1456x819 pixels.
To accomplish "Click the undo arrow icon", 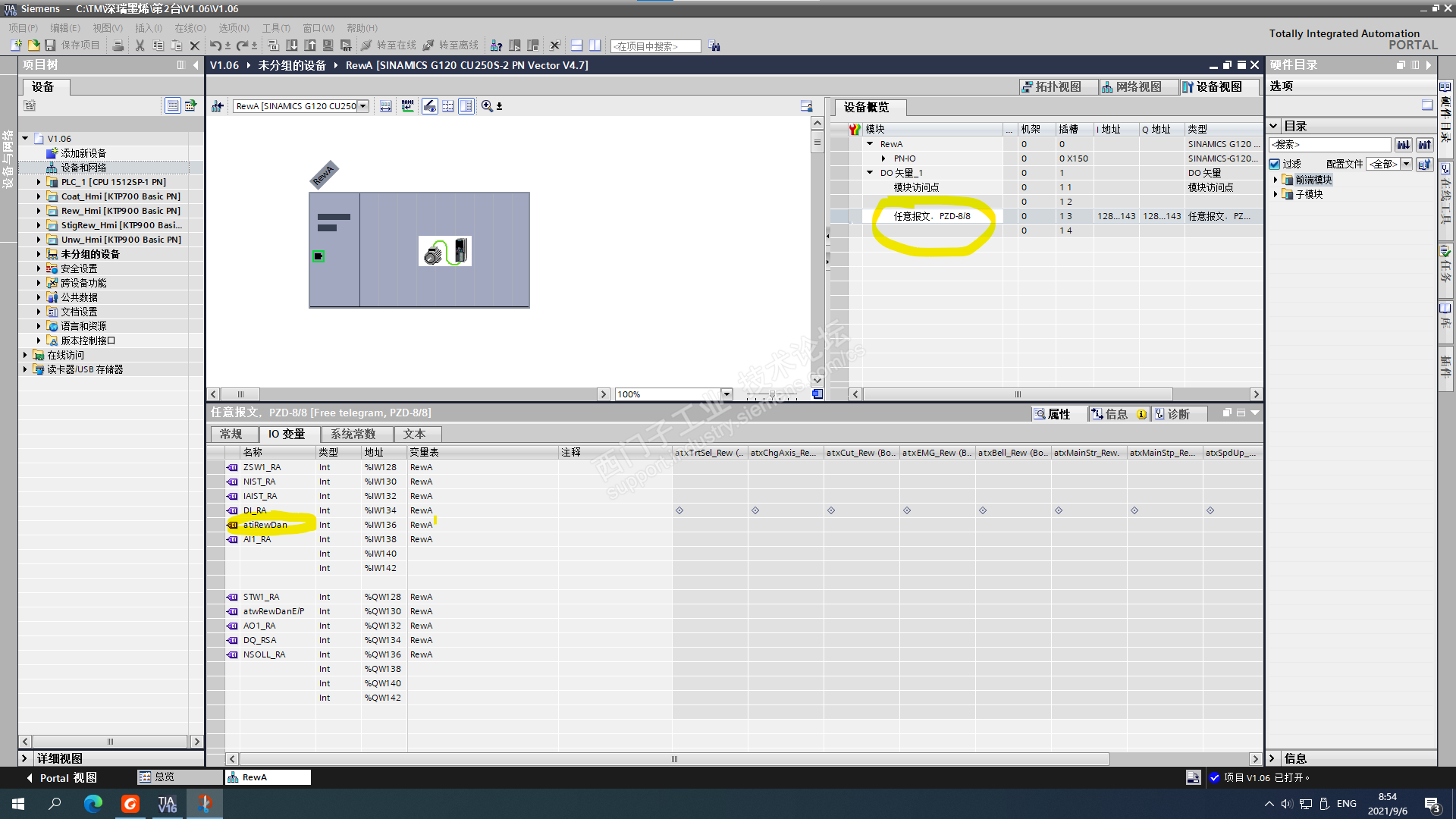I will 215,45.
